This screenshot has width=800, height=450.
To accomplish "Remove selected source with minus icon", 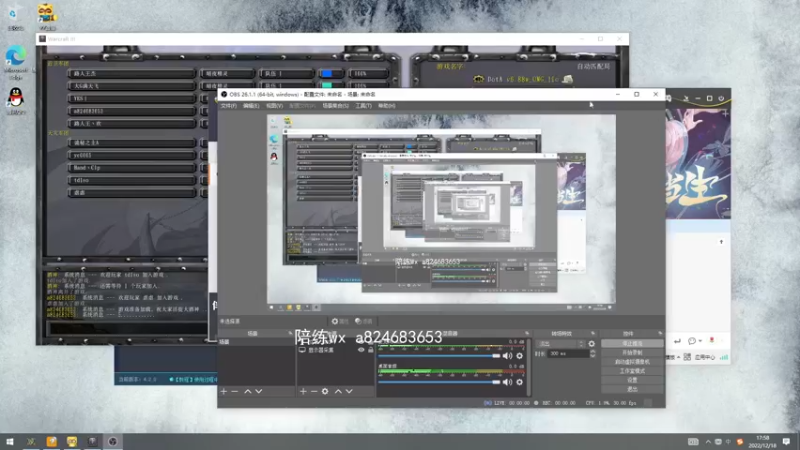I will pyautogui.click(x=314, y=391).
